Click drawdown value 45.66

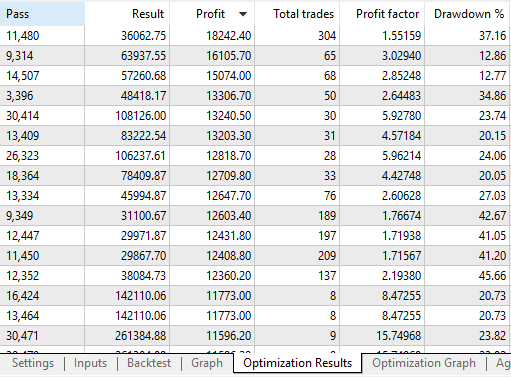click(493, 276)
